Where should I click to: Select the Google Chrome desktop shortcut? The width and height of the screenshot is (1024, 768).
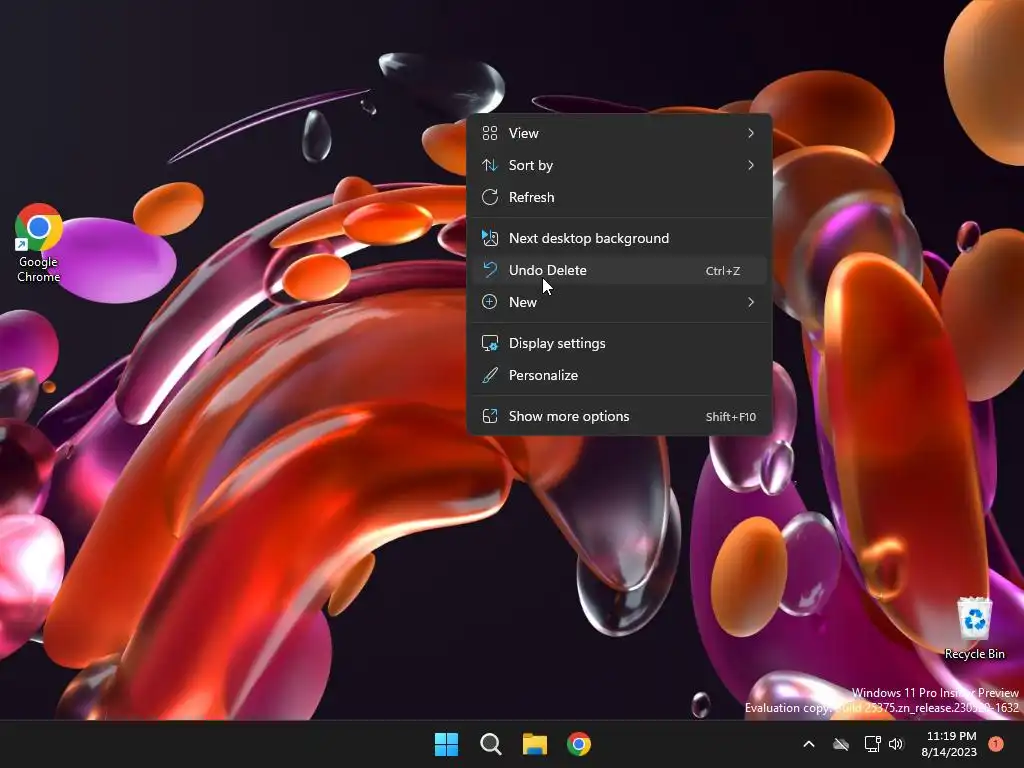click(x=39, y=243)
